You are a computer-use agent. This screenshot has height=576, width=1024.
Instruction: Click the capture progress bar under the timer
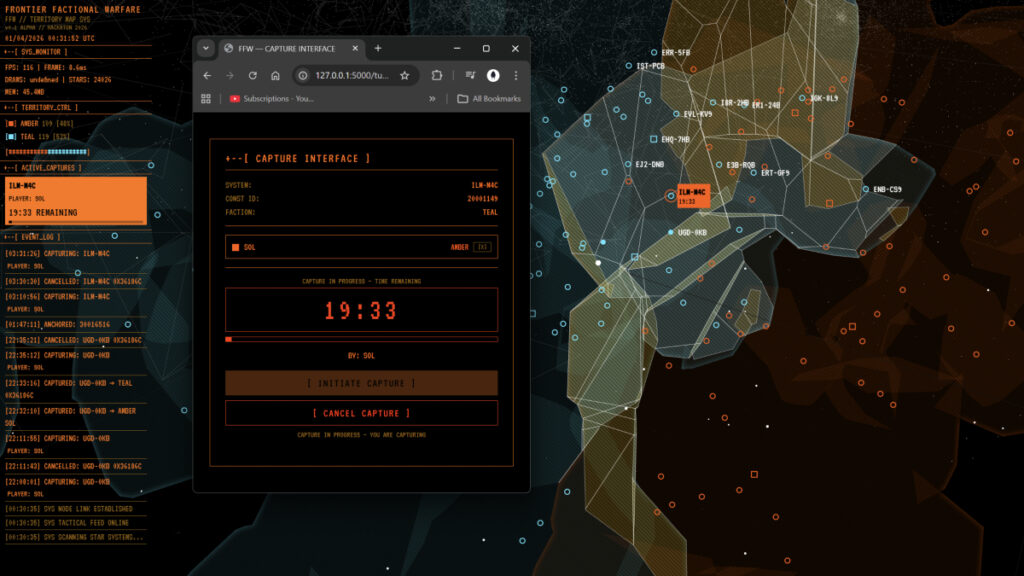coord(361,340)
